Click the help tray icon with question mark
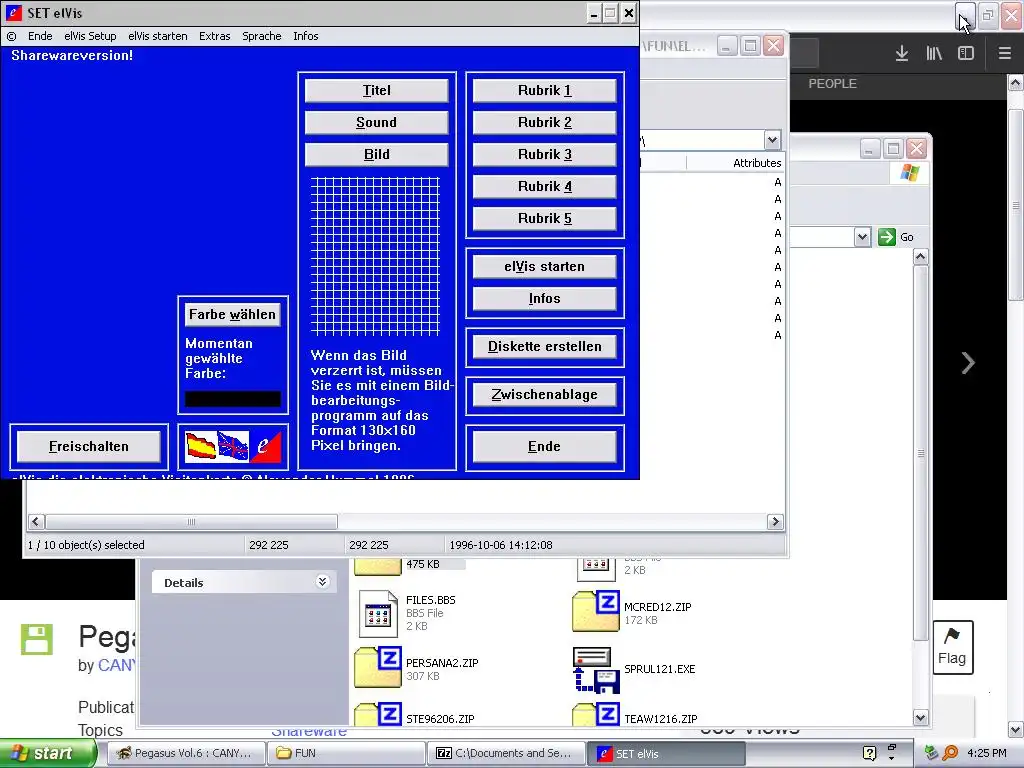 point(869,753)
